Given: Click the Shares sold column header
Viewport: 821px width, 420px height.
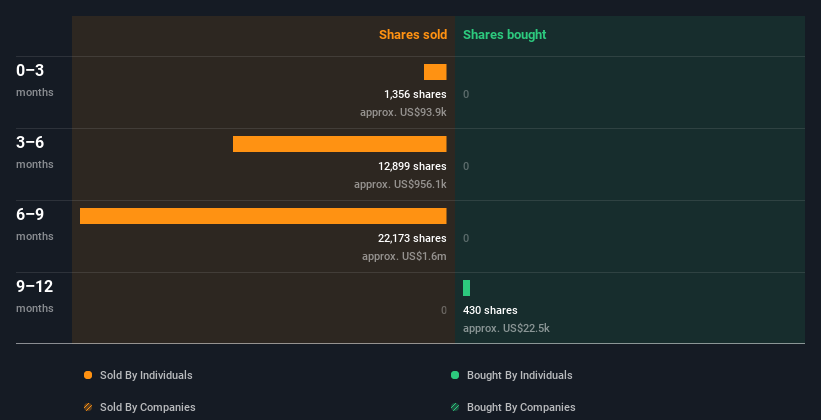Looking at the screenshot, I should click(x=413, y=35).
